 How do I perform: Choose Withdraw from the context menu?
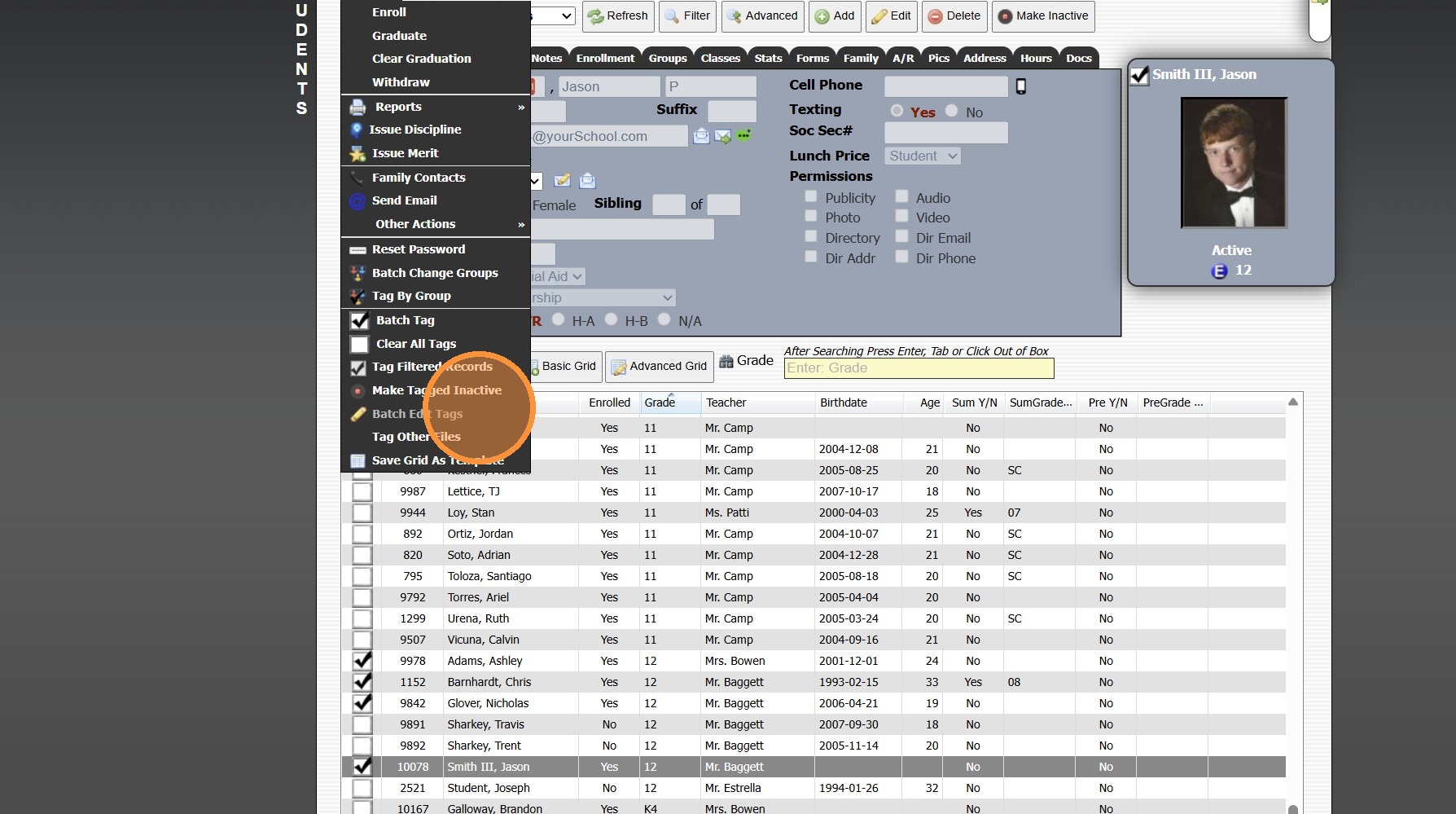click(x=401, y=82)
